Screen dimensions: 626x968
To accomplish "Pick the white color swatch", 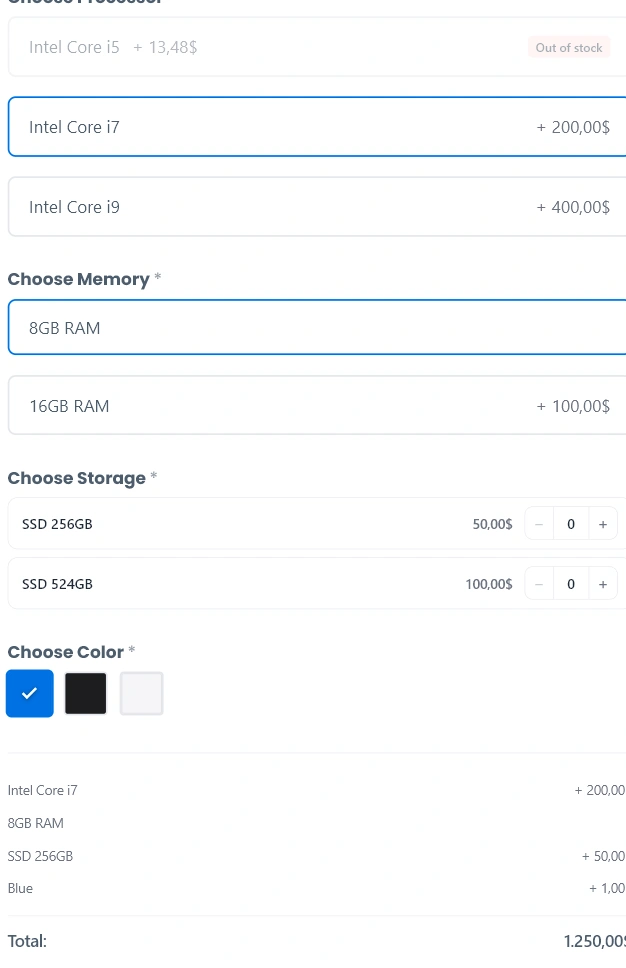I will (141, 693).
